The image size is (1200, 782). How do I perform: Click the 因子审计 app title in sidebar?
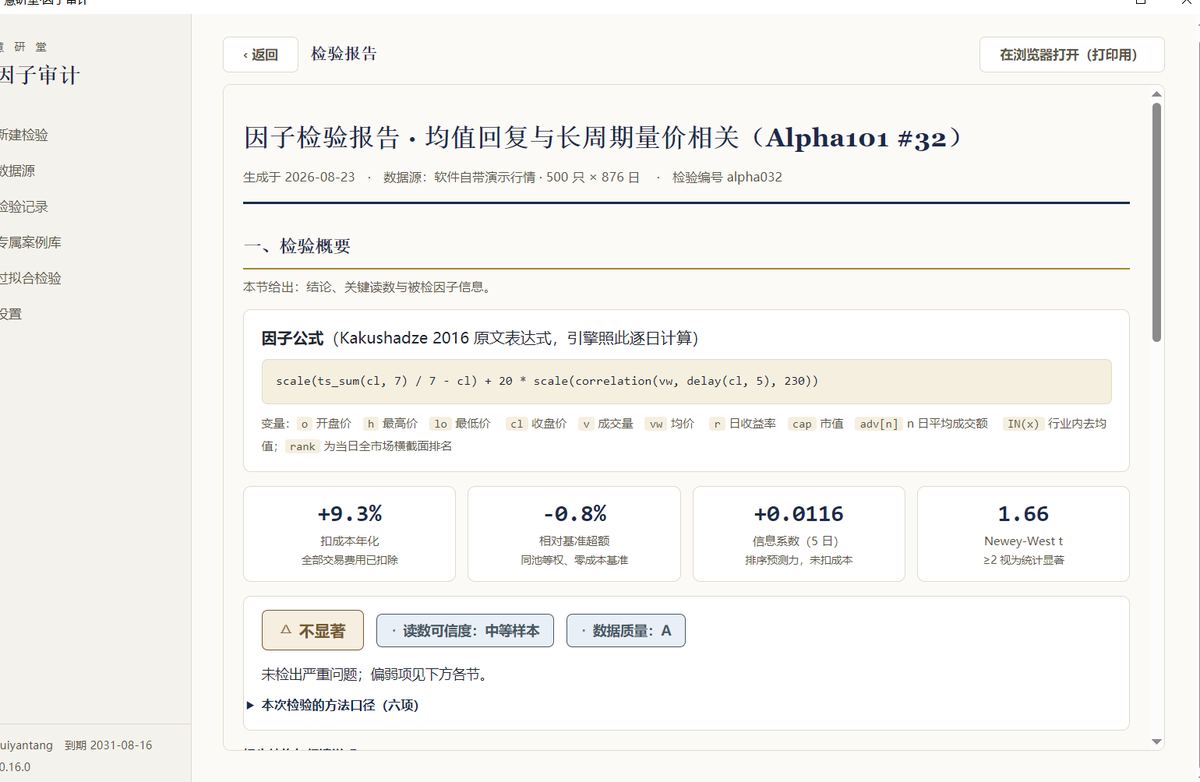pyautogui.click(x=39, y=76)
